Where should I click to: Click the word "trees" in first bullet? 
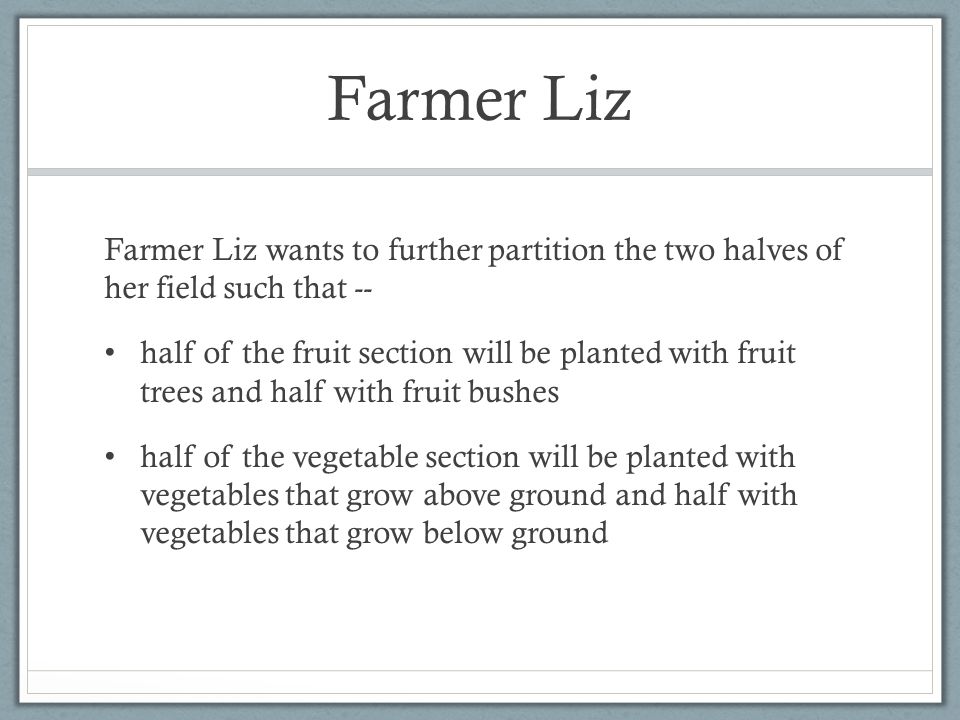tap(171, 392)
